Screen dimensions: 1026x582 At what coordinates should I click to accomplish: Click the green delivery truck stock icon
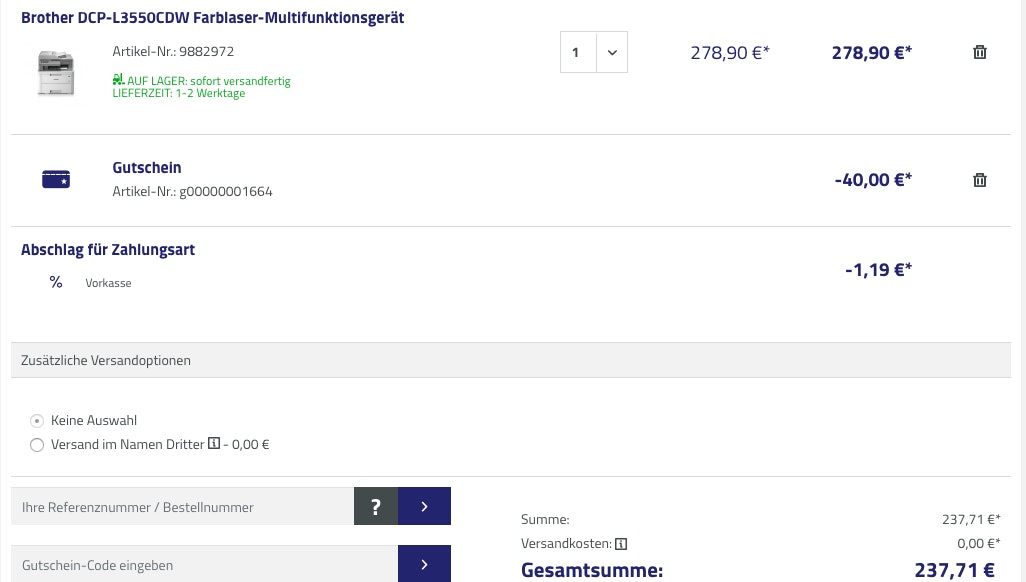[118, 80]
